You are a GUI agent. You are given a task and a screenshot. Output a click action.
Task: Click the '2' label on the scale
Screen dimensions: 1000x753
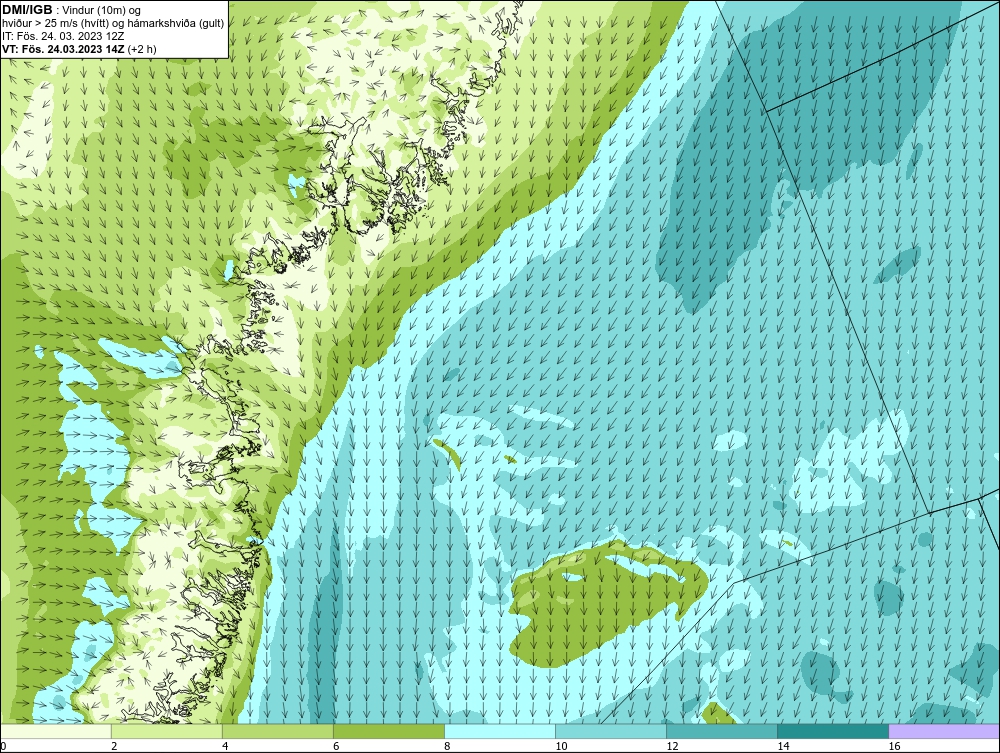(114, 746)
